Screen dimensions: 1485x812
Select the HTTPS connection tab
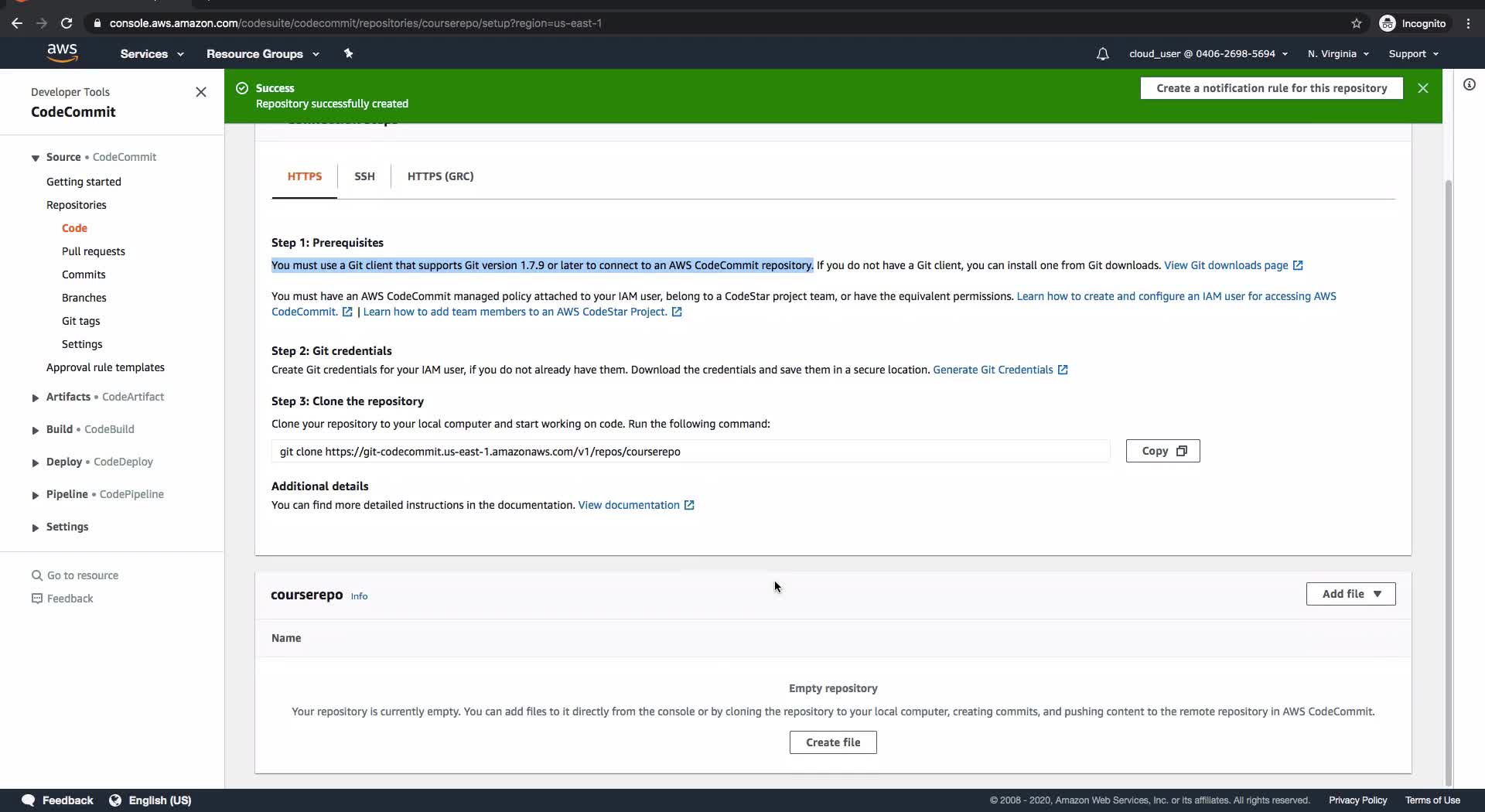click(x=305, y=176)
